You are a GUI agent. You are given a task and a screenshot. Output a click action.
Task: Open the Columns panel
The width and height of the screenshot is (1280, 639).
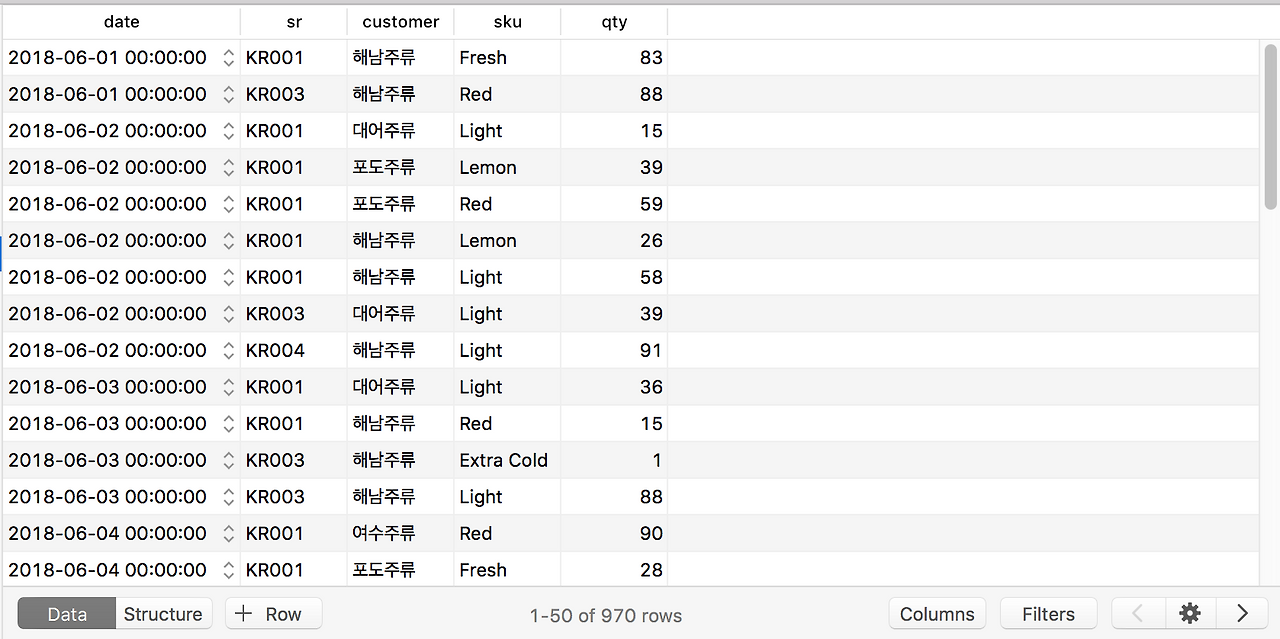(x=936, y=613)
